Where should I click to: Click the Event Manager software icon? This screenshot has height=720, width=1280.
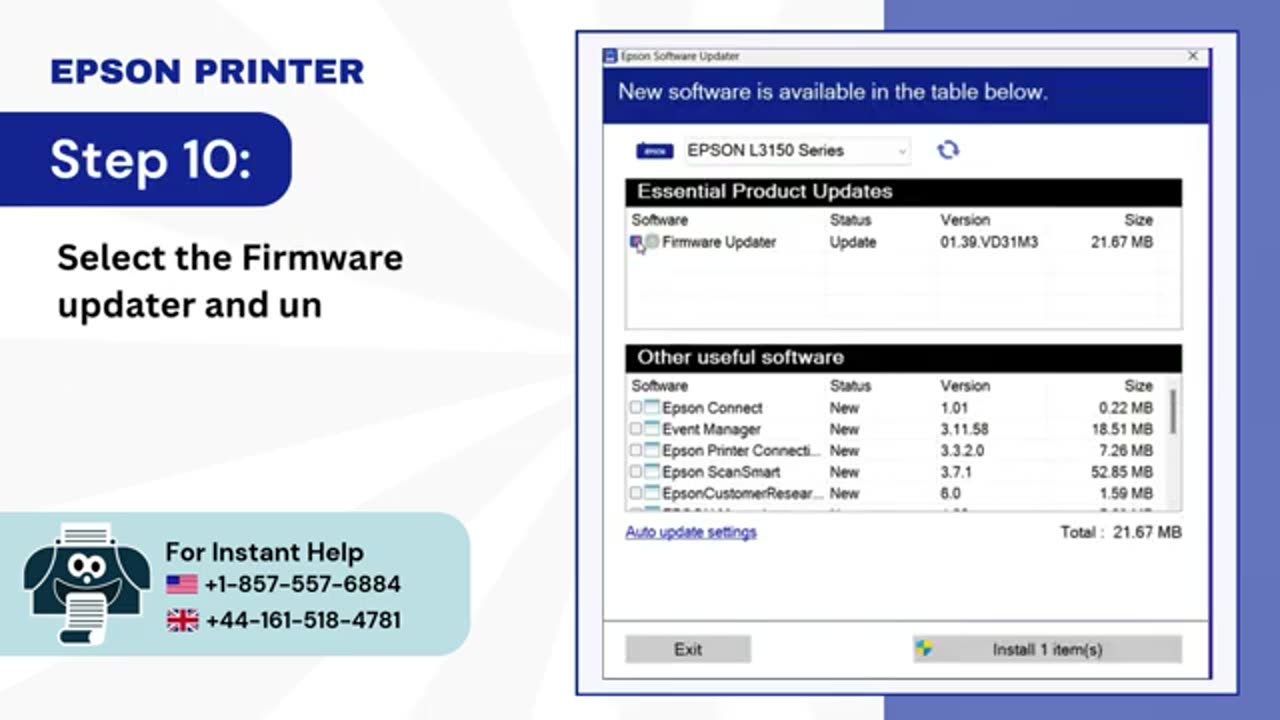click(x=652, y=429)
